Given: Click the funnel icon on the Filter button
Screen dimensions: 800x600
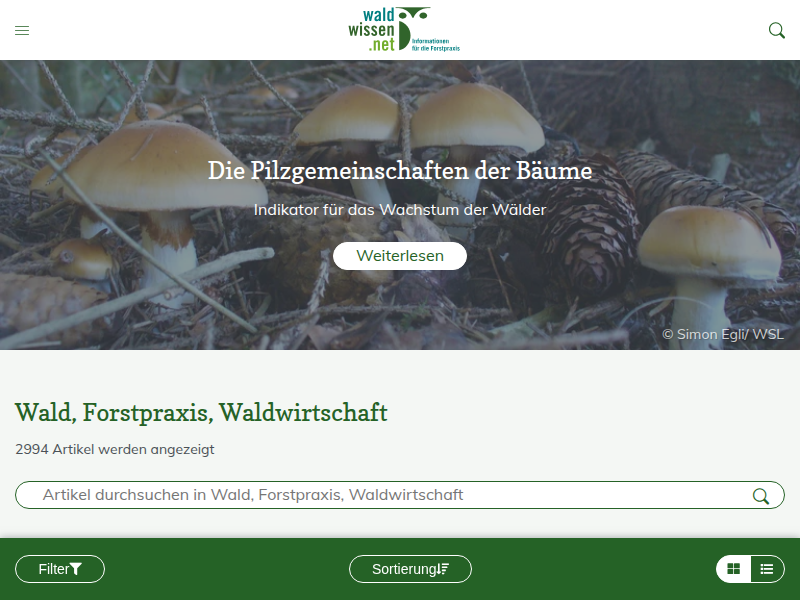Looking at the screenshot, I should (x=78, y=568).
